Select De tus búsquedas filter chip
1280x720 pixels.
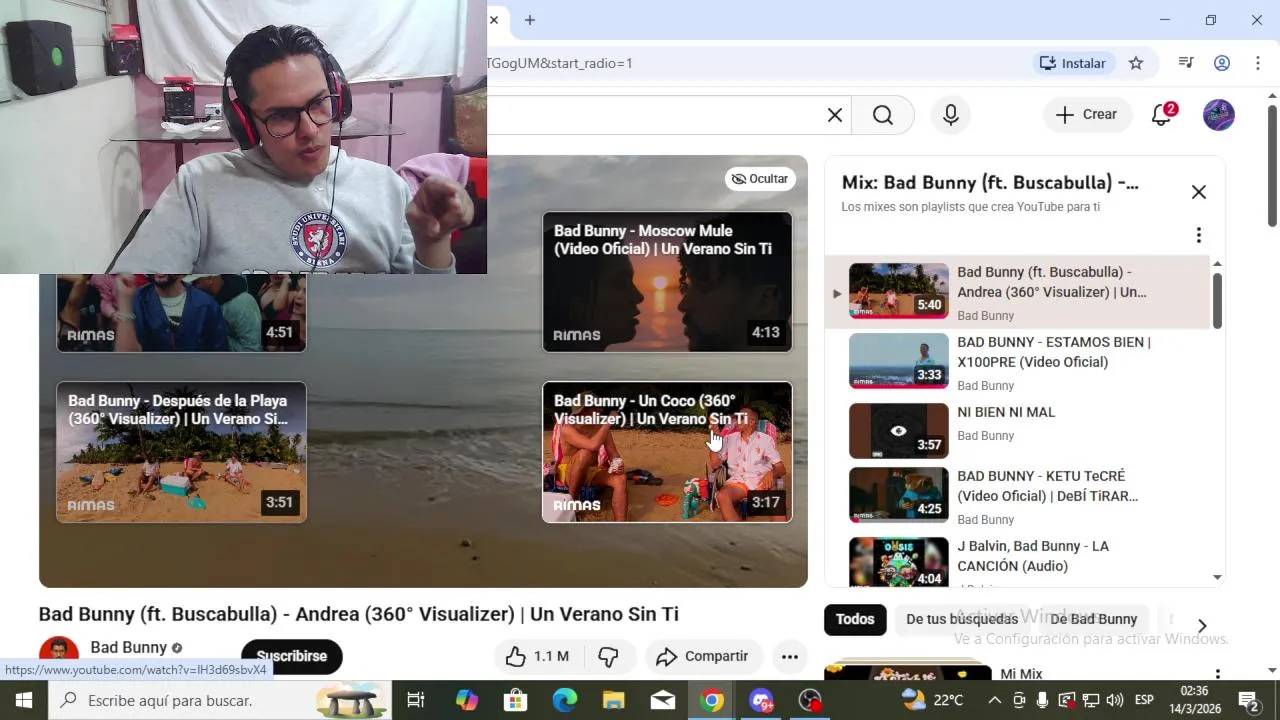click(x=962, y=619)
